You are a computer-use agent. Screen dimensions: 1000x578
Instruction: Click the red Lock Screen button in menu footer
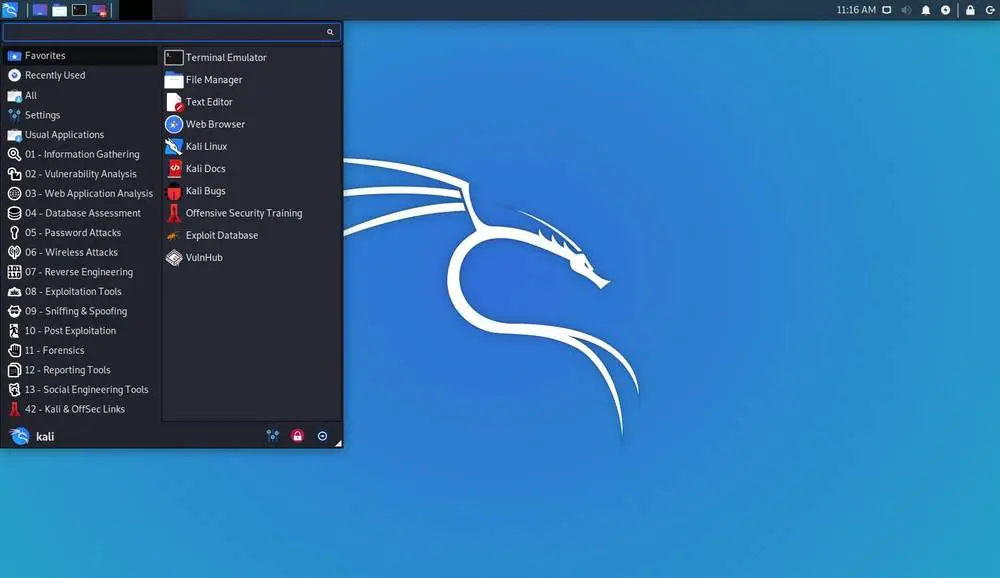[x=297, y=436]
